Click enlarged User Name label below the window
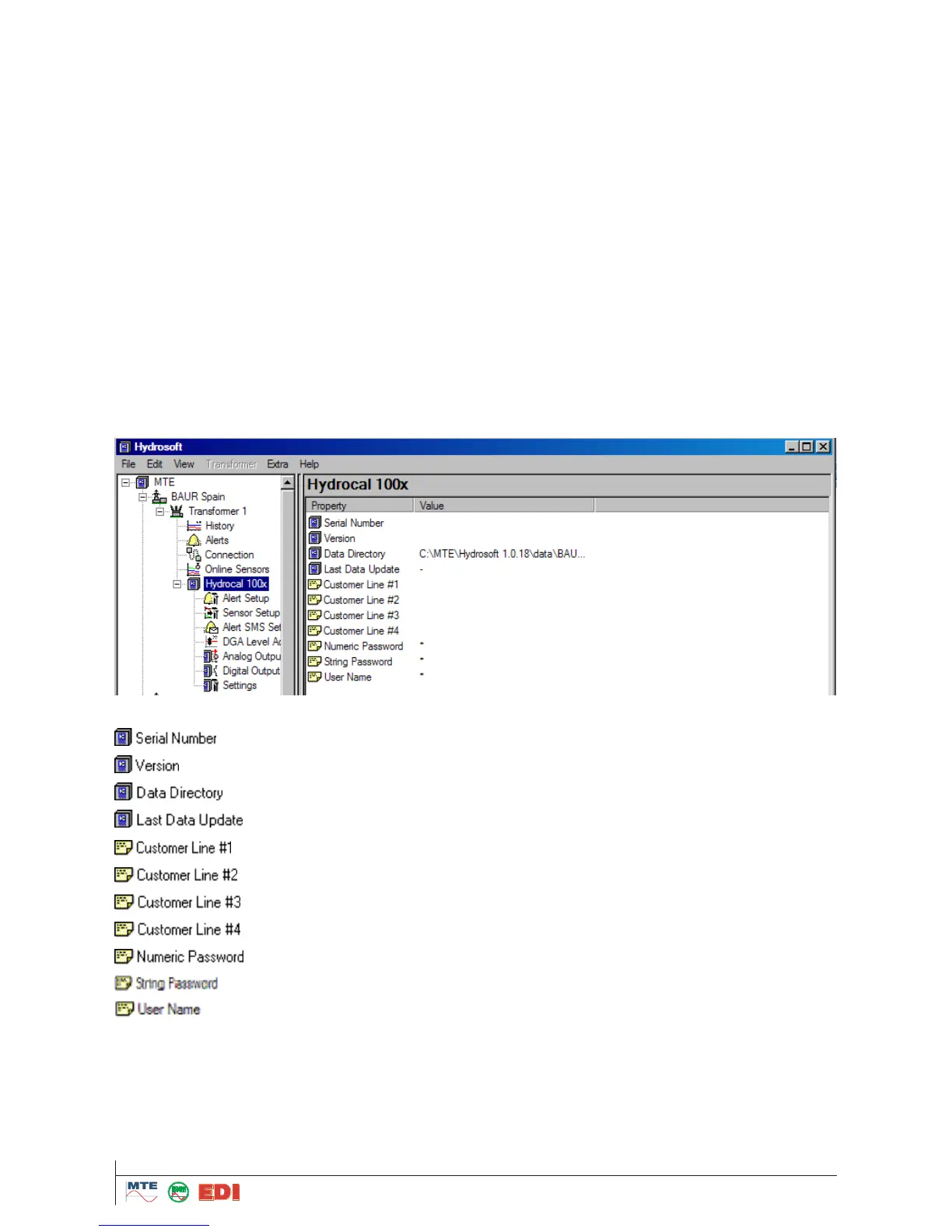952x1232 pixels. tap(169, 1009)
